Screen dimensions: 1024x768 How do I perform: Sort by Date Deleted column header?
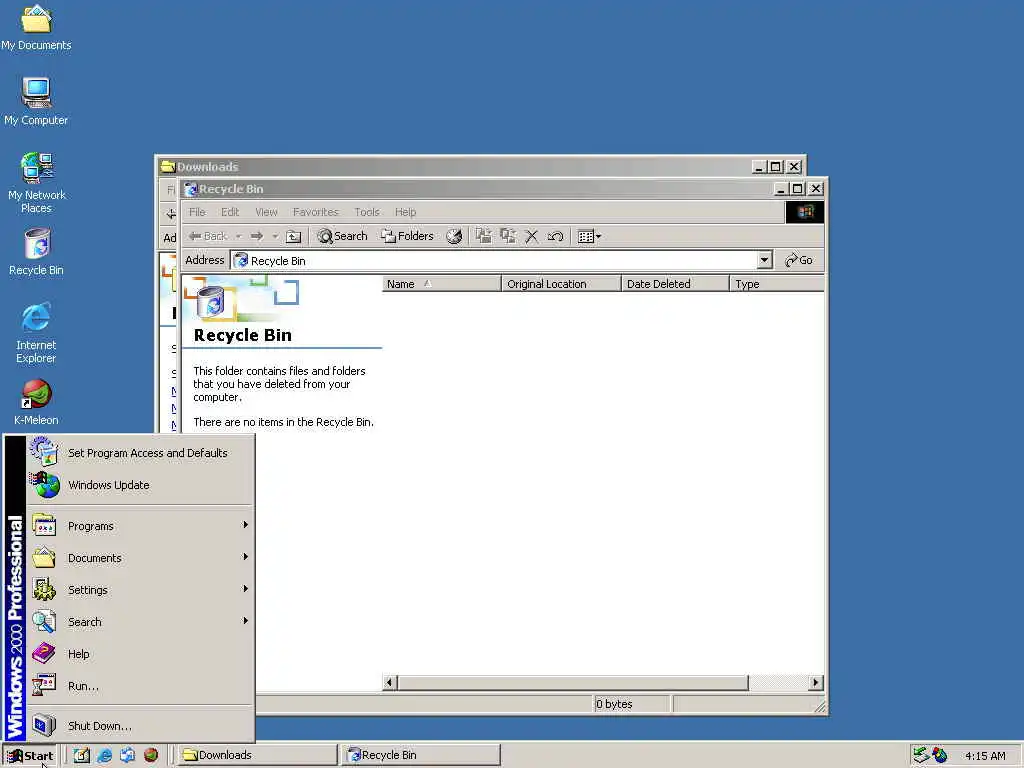point(675,284)
